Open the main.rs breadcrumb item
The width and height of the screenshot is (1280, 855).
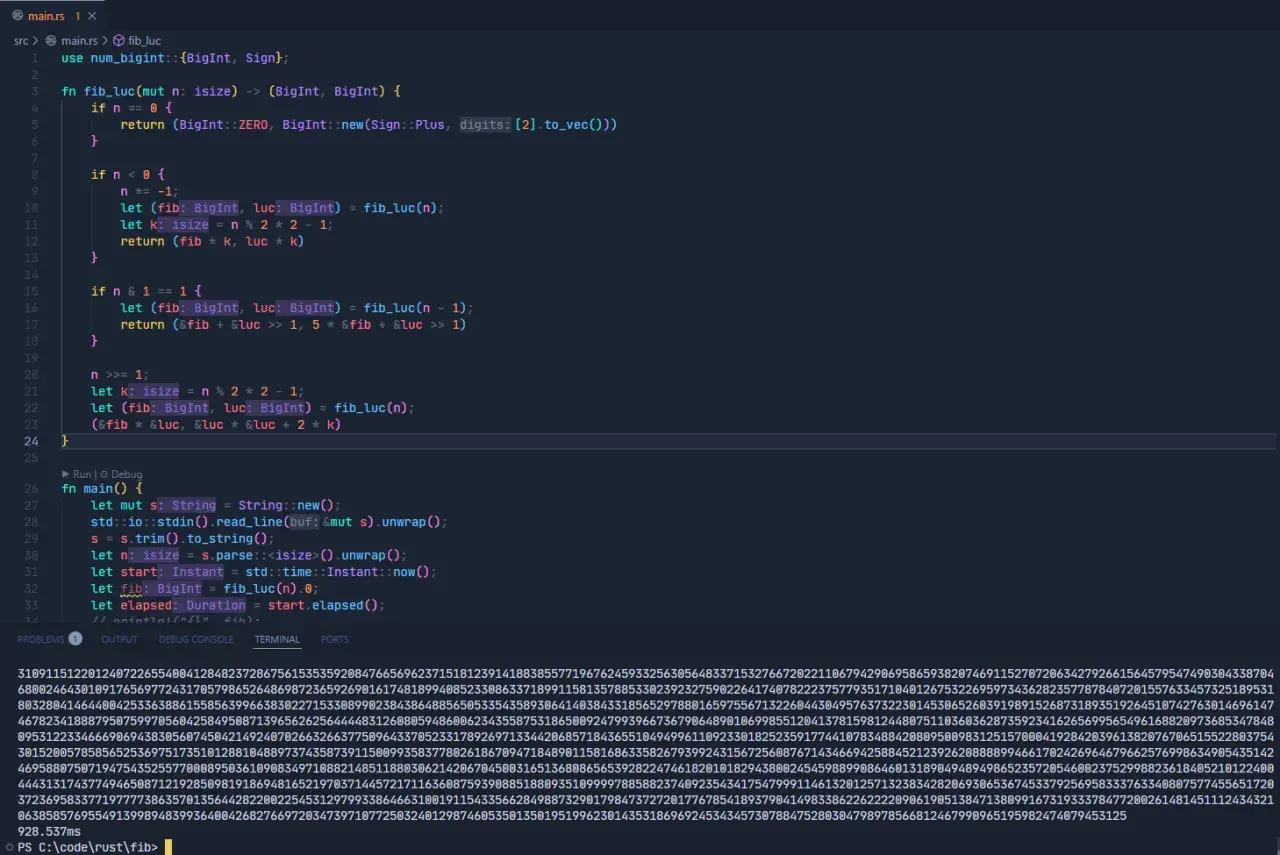click(79, 41)
